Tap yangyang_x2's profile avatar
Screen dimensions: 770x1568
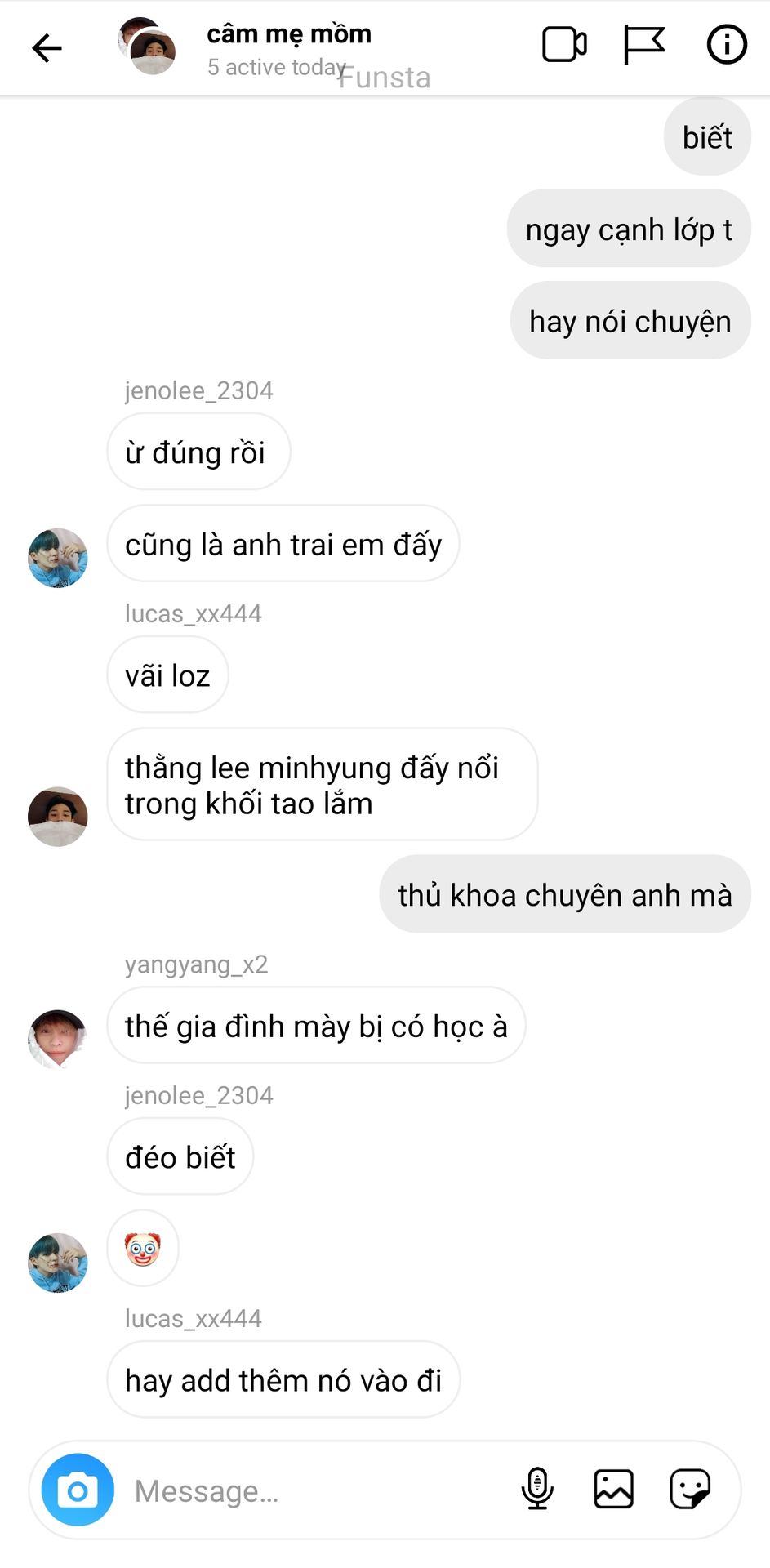[x=58, y=1039]
